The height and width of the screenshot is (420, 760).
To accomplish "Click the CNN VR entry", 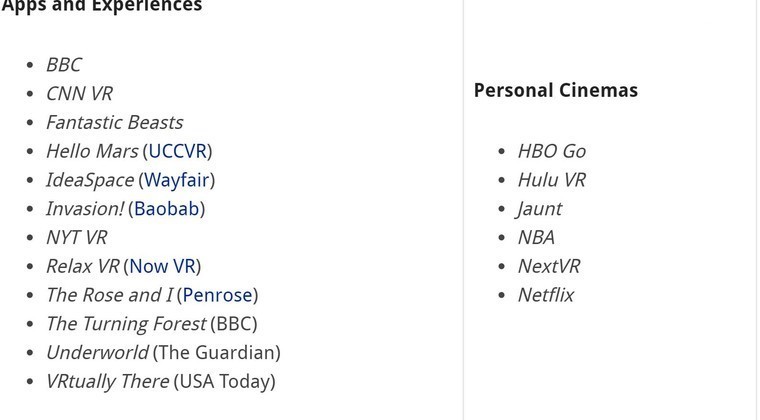I will click(79, 93).
